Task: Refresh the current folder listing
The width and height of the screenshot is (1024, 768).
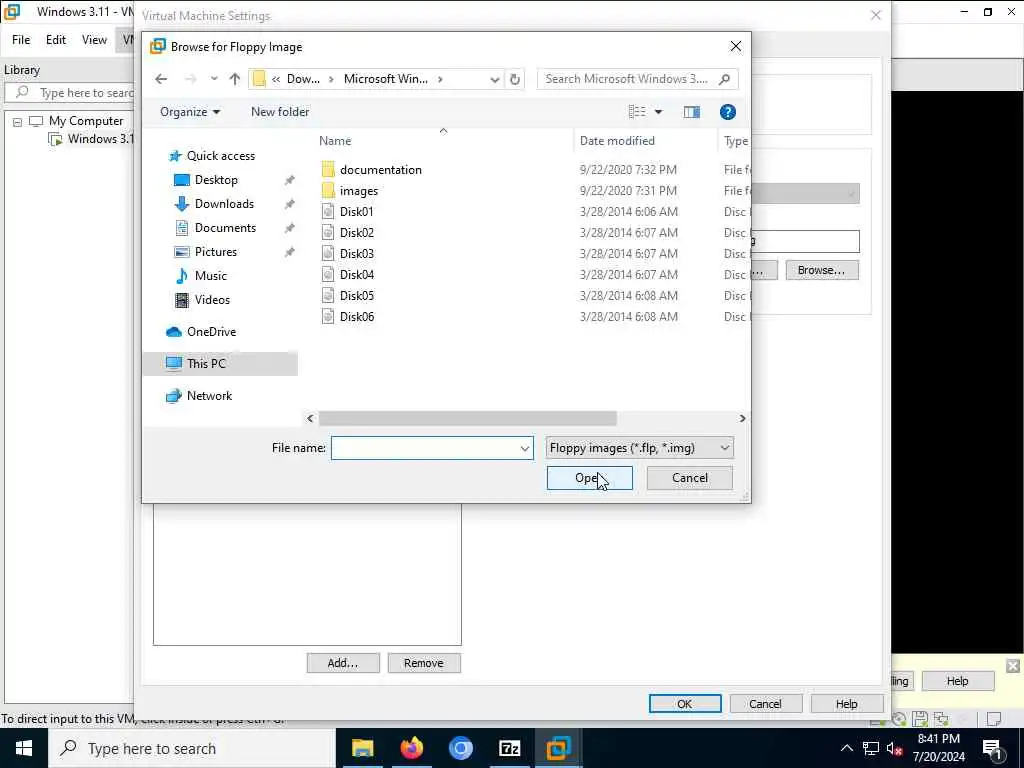Action: (515, 79)
